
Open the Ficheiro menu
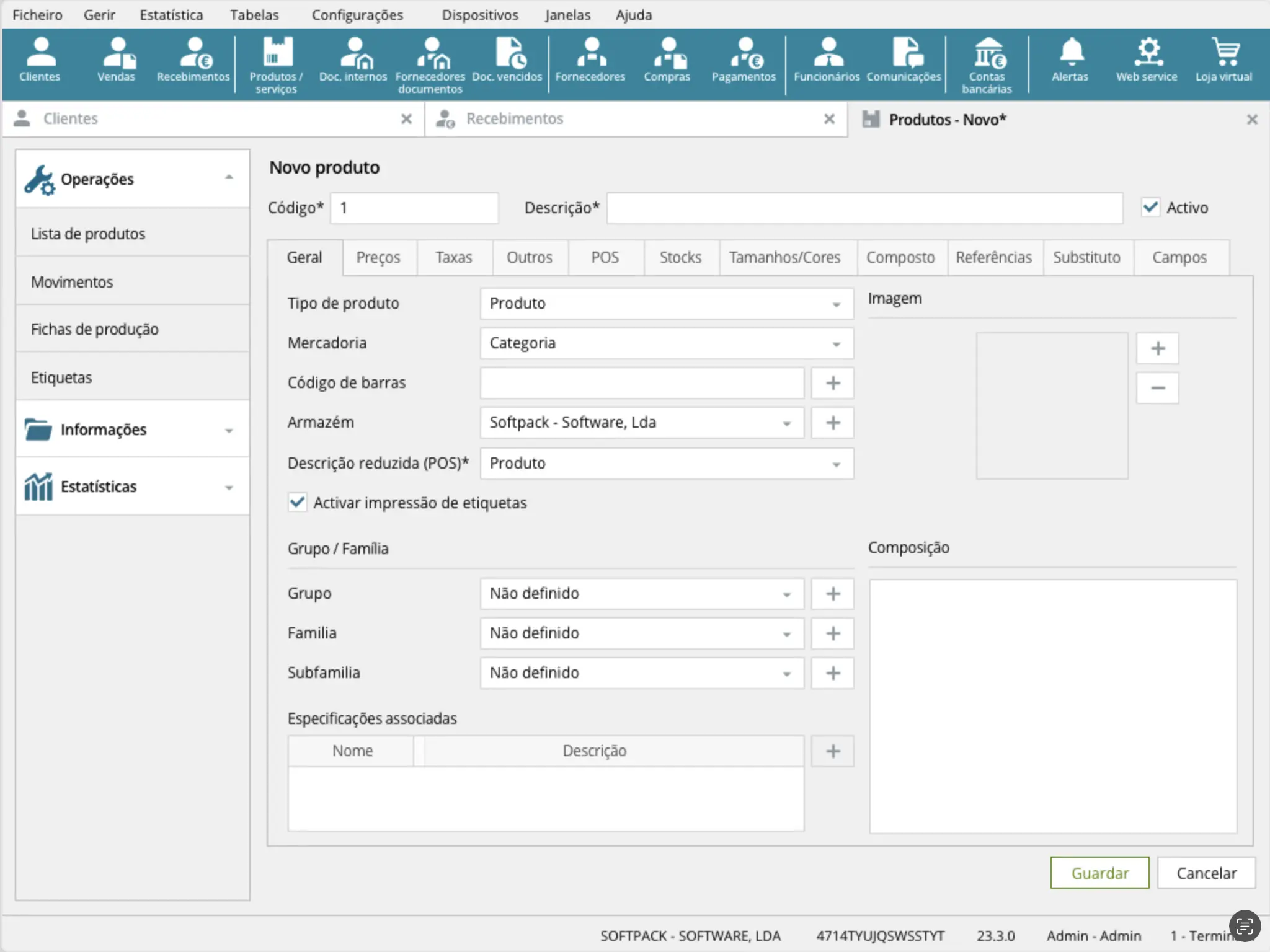click(x=37, y=15)
